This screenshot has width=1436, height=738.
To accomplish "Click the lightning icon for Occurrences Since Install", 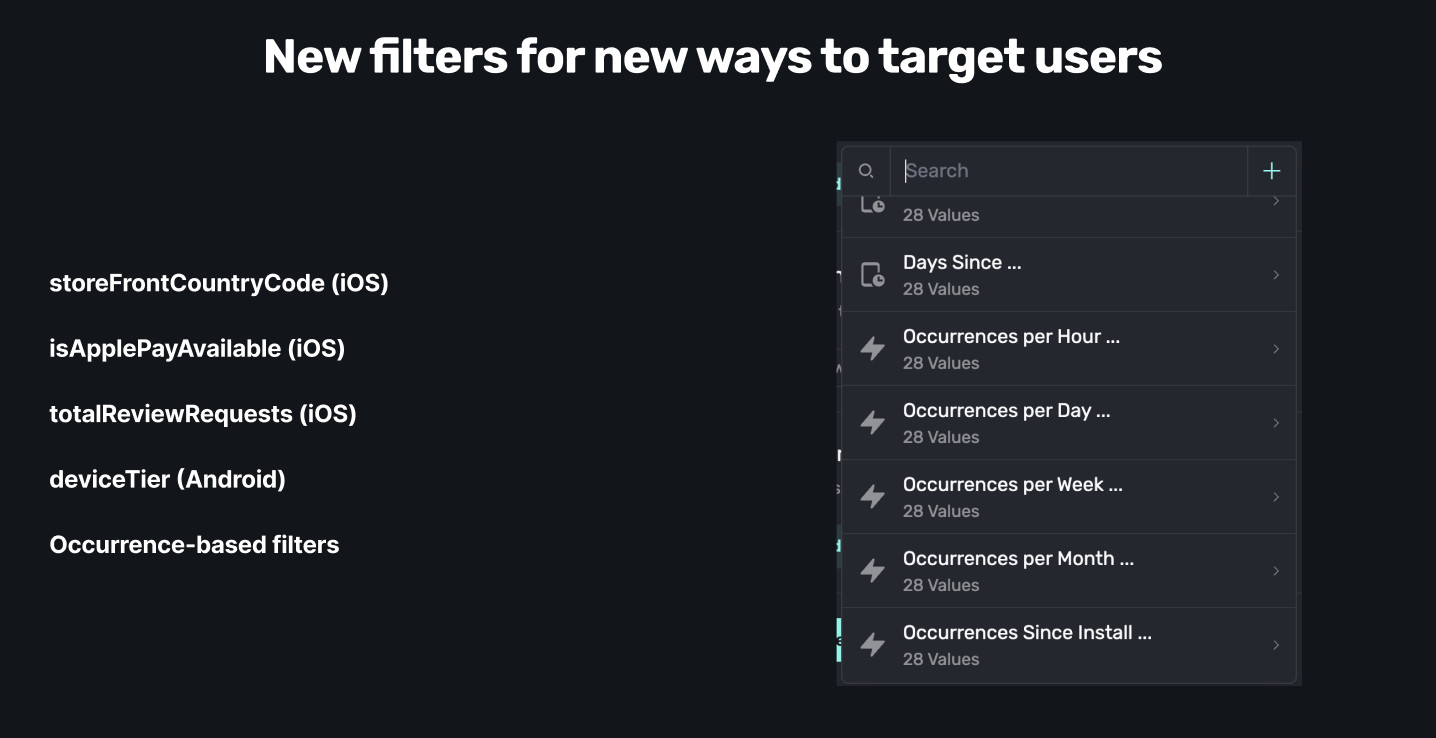I will click(872, 644).
